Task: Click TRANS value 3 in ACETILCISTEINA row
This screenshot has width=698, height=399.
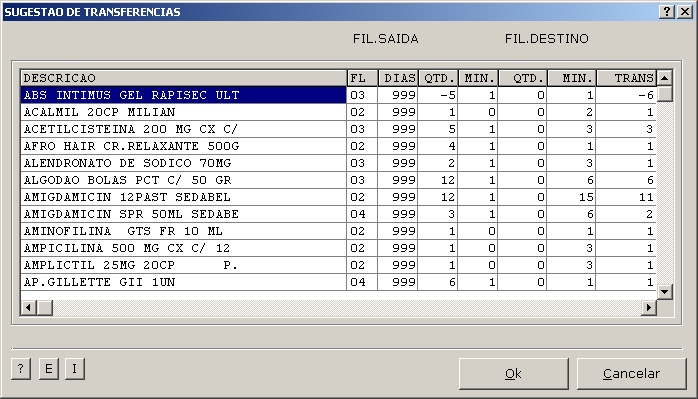Action: [x=625, y=129]
